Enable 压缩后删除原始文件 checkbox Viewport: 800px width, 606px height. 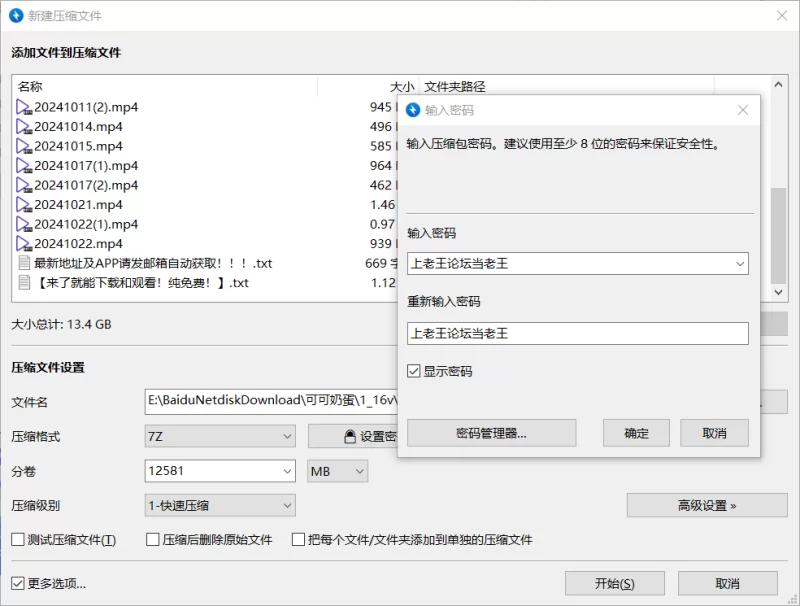click(153, 540)
